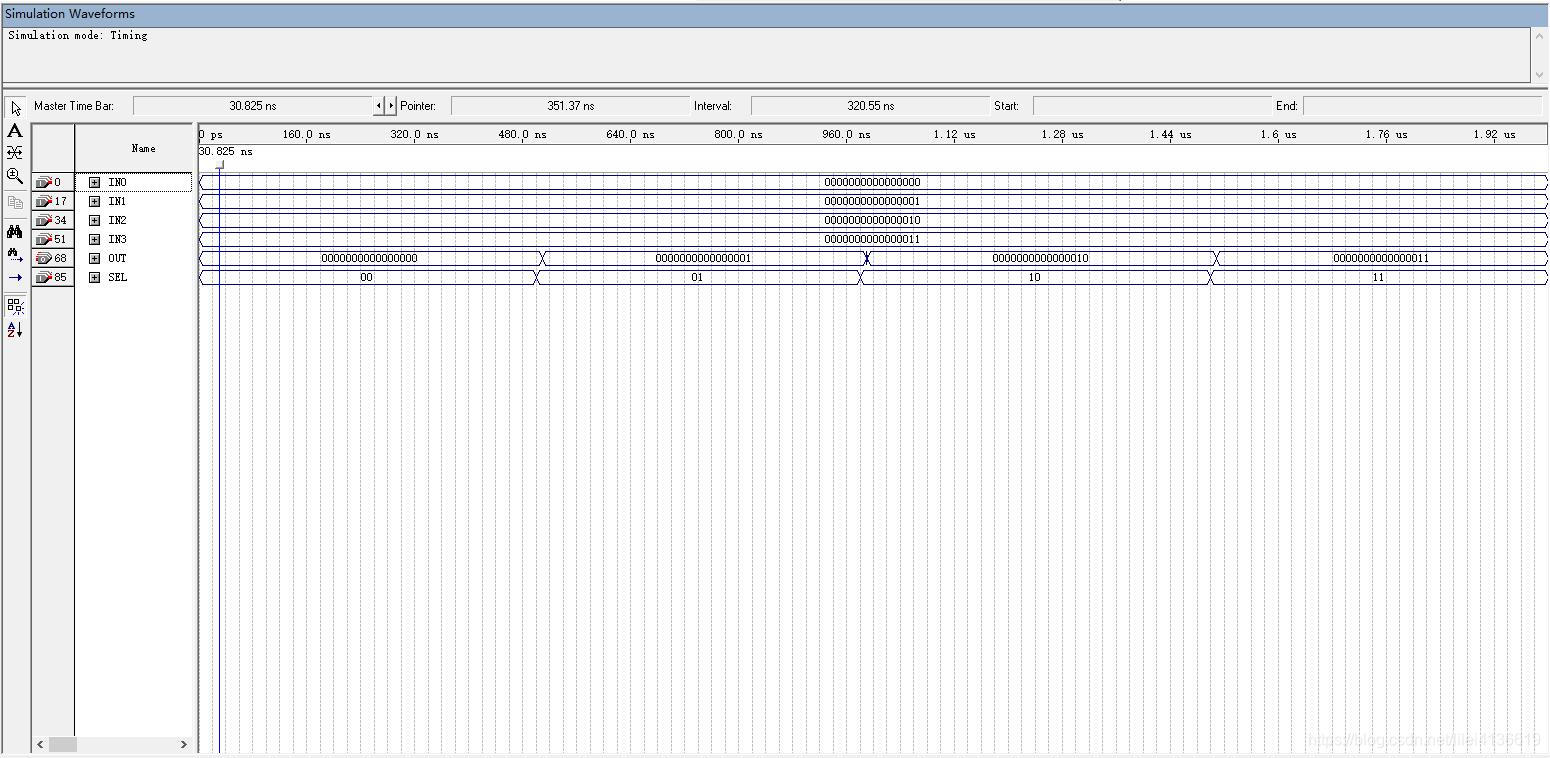Click the IN3 input pin icon

point(44,239)
